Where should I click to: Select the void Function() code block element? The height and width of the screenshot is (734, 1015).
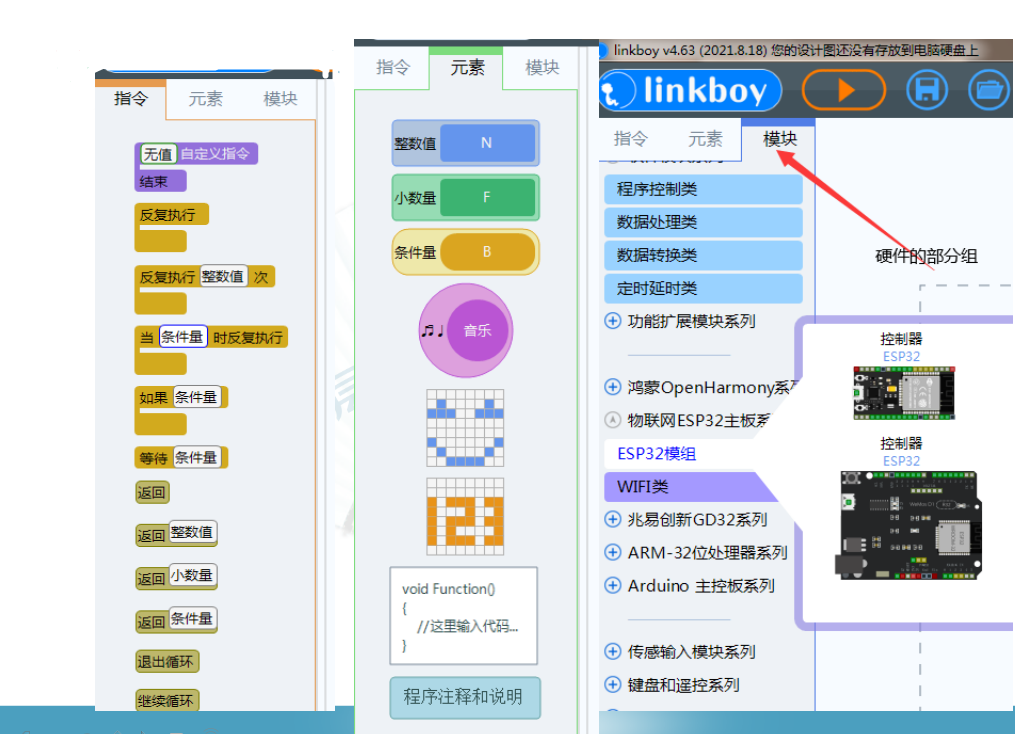[x=463, y=614]
